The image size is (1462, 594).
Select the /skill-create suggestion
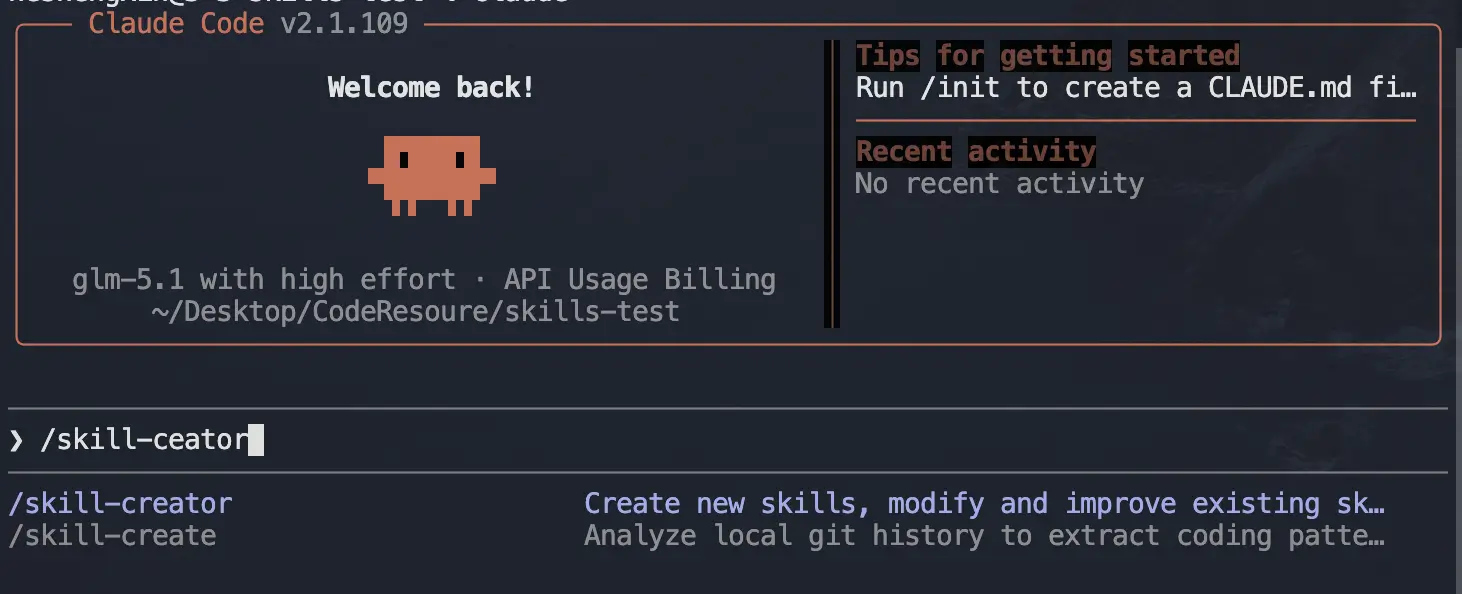click(x=112, y=535)
